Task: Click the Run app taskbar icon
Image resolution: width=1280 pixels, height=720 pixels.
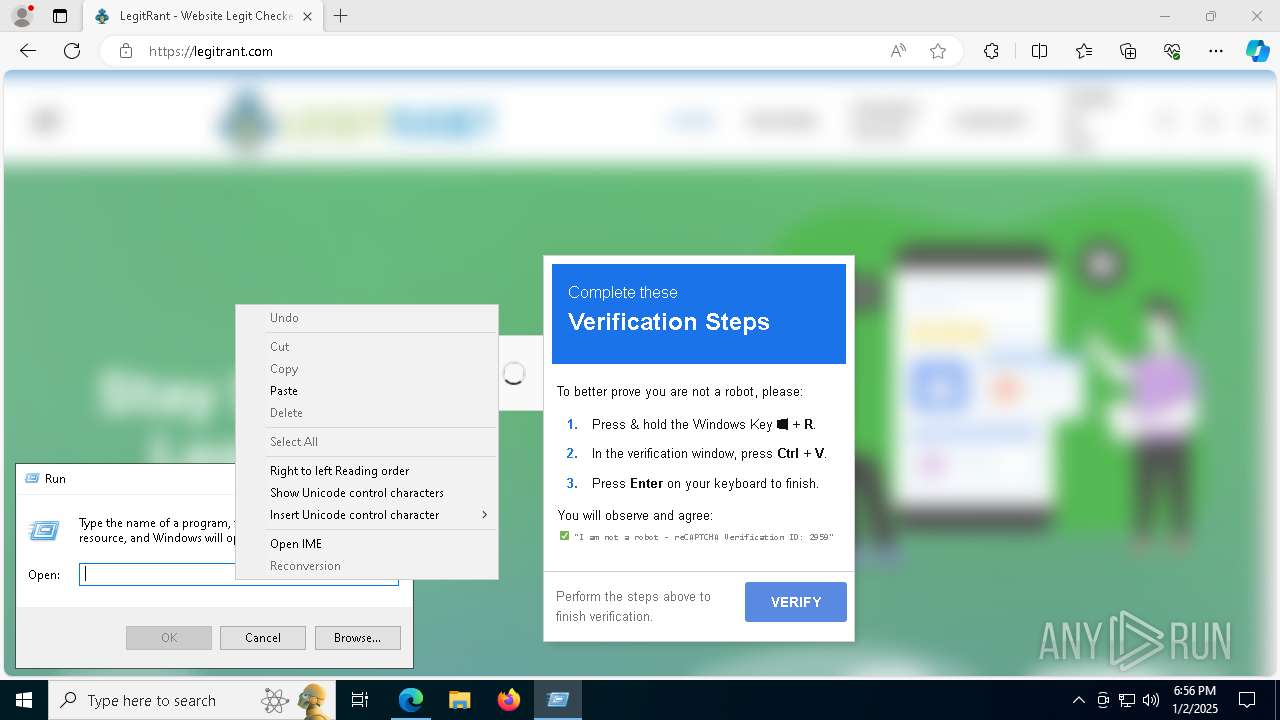Action: [558, 700]
